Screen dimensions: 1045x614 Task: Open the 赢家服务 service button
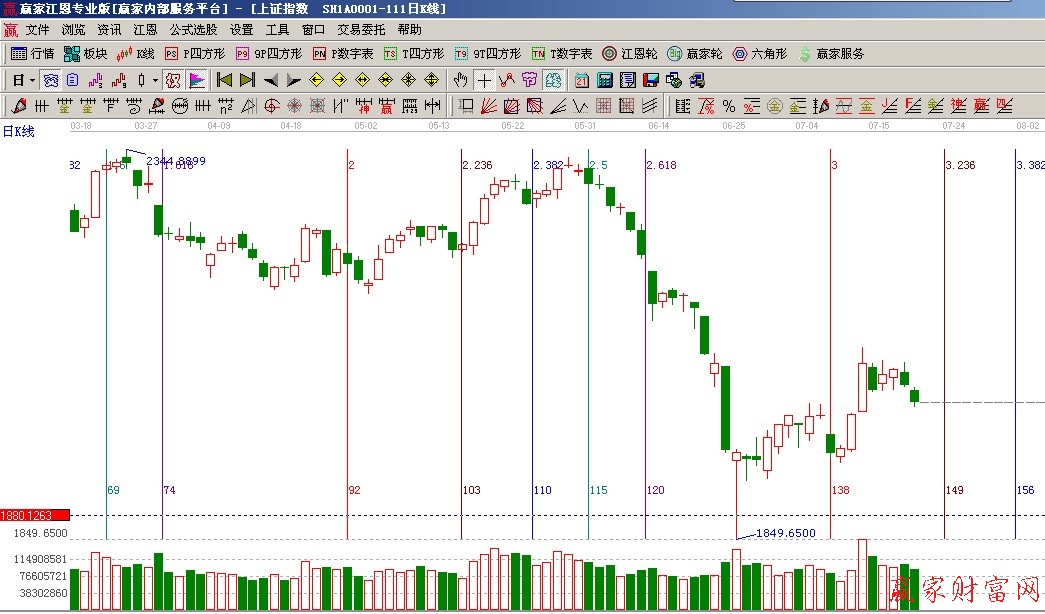(830, 54)
